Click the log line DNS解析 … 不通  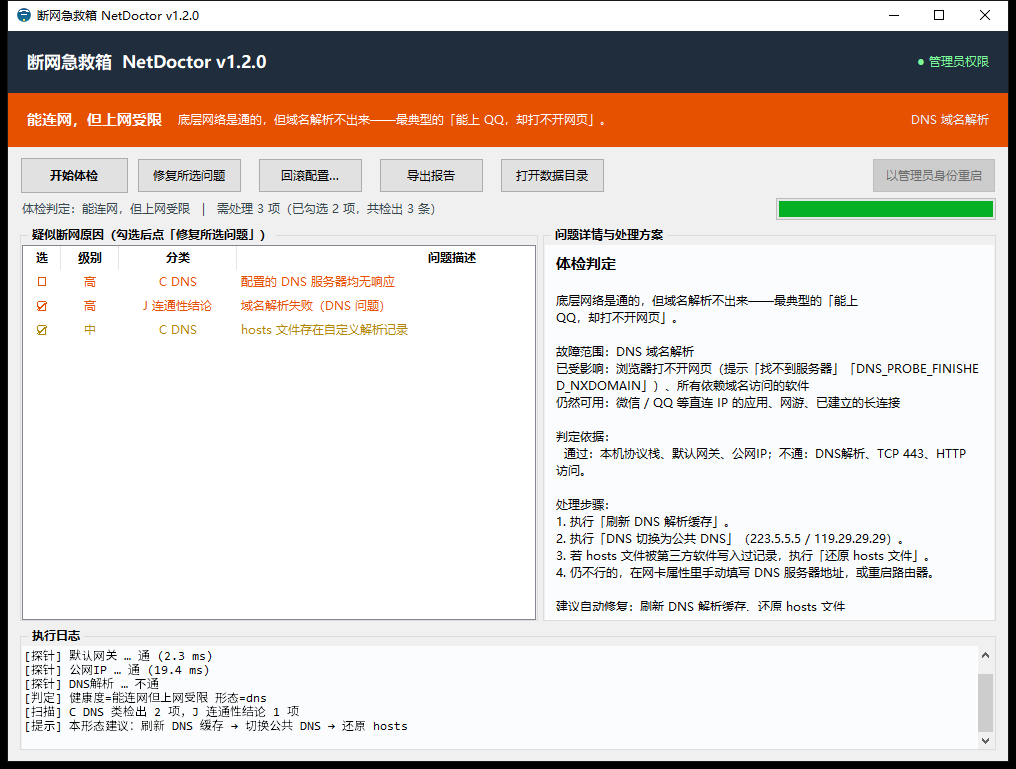tap(91, 684)
